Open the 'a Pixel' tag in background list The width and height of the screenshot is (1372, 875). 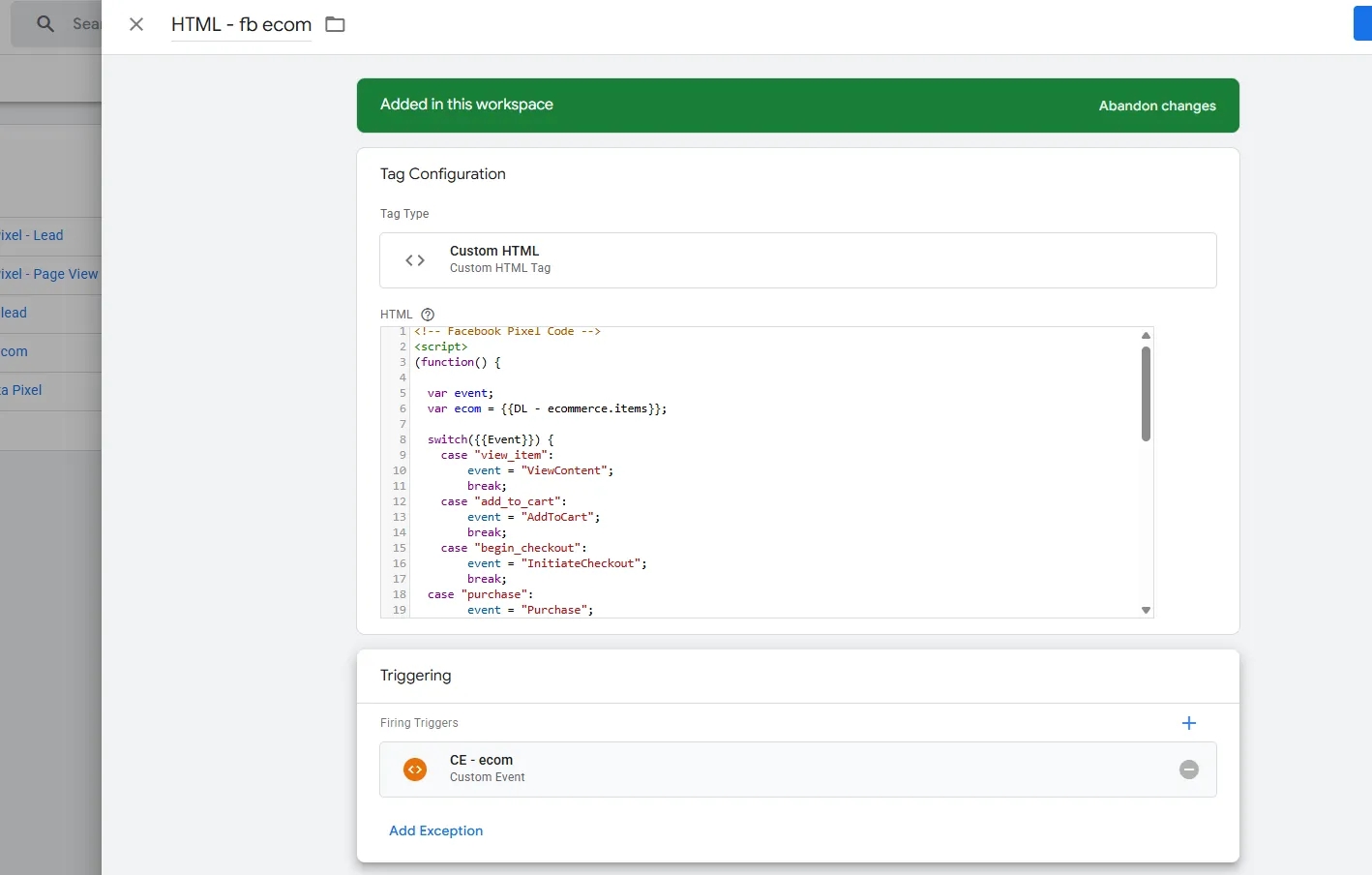pyautogui.click(x=21, y=390)
